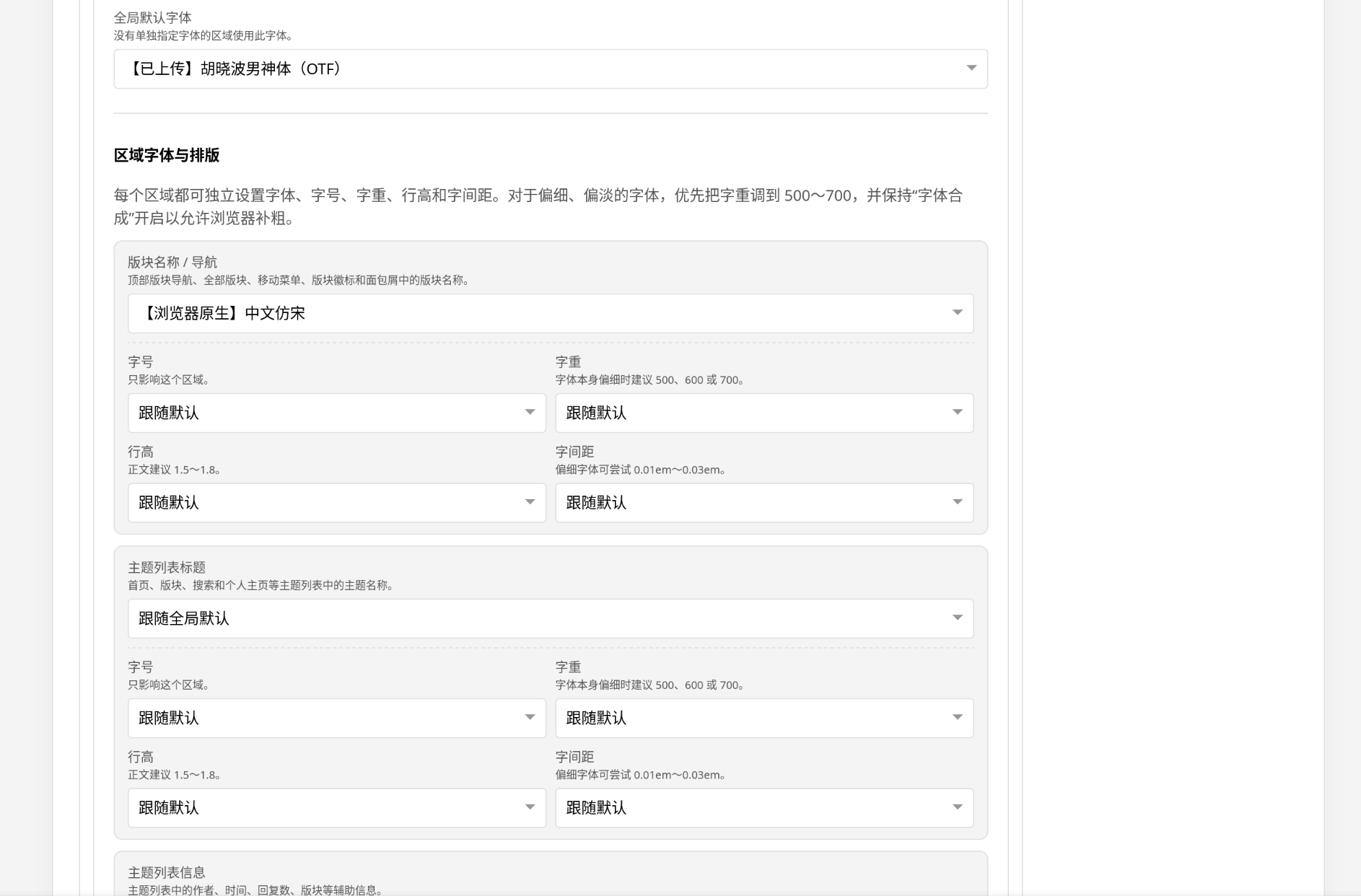The width and height of the screenshot is (1361, 896).
Task: Open 字重 dropdown in 主题列表标题 section
Action: [764, 718]
